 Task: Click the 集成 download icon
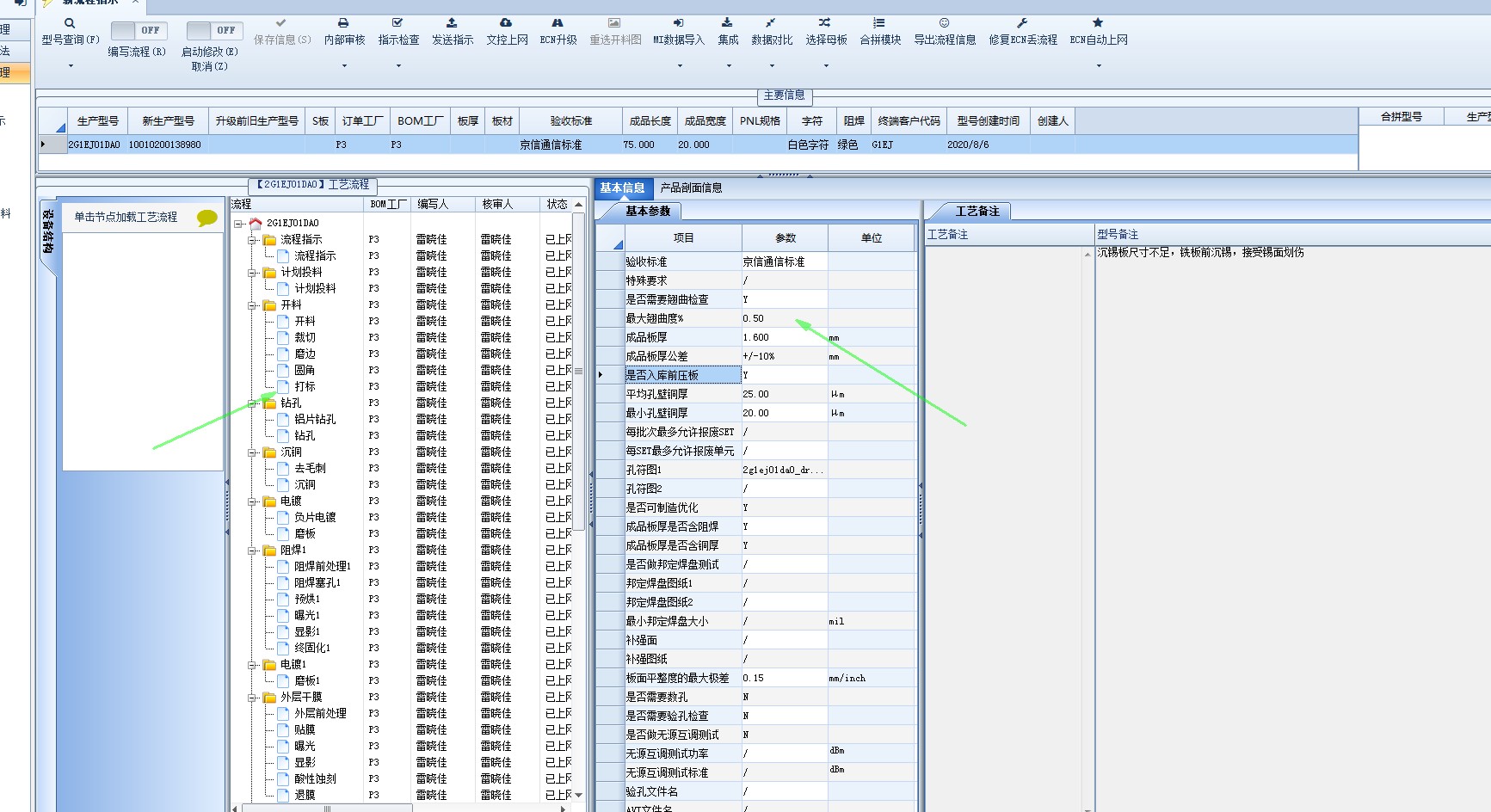[727, 23]
